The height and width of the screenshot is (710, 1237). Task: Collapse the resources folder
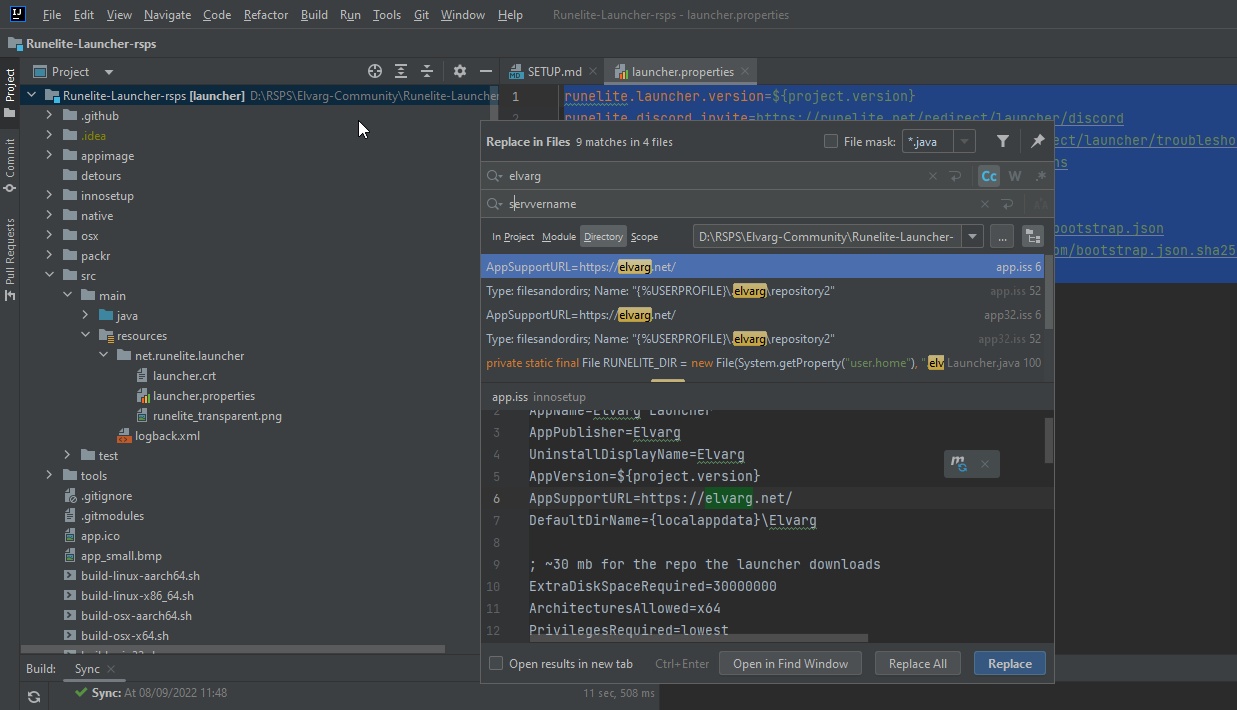pyautogui.click(x=85, y=336)
